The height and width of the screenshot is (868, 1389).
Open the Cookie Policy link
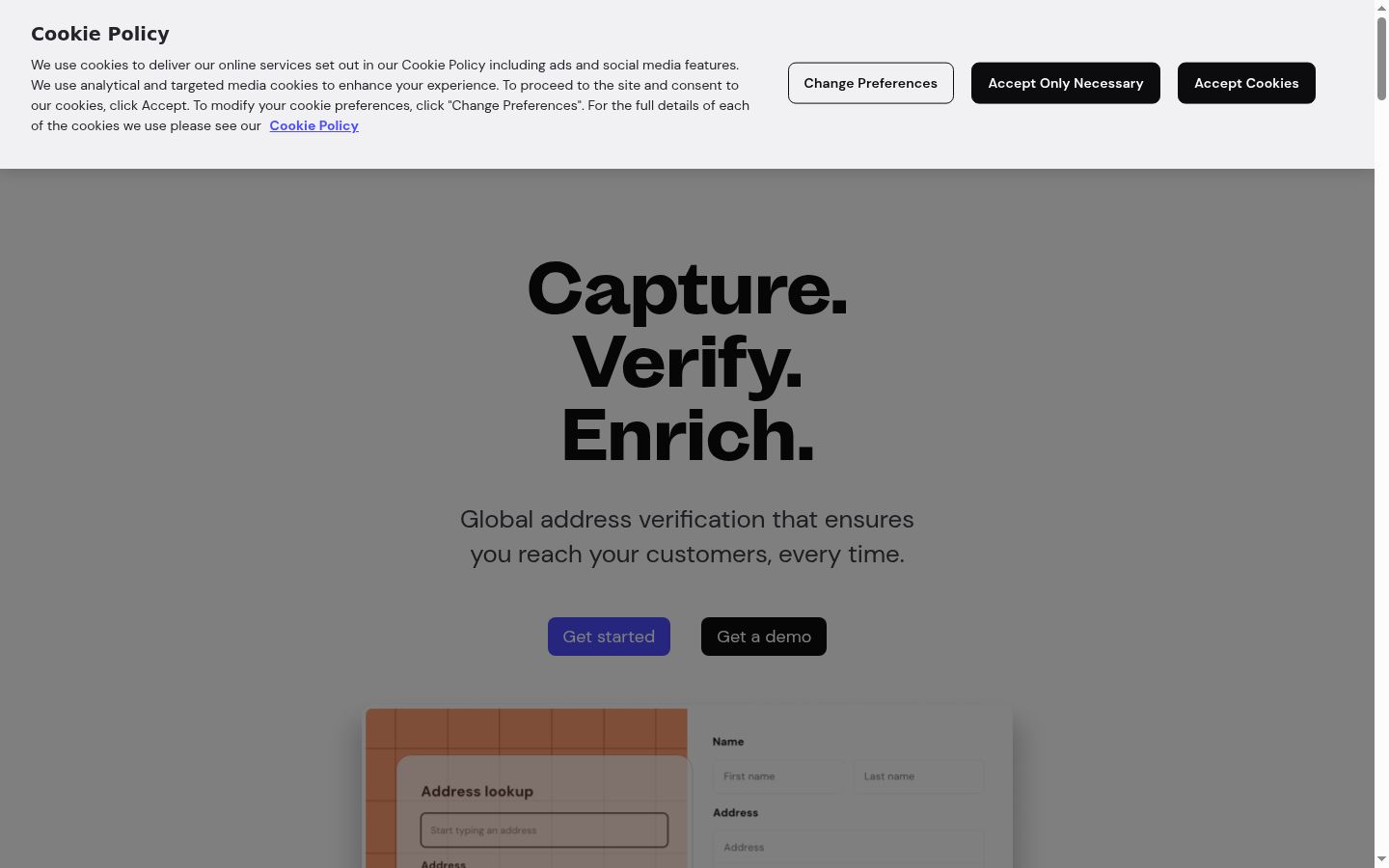[313, 125]
